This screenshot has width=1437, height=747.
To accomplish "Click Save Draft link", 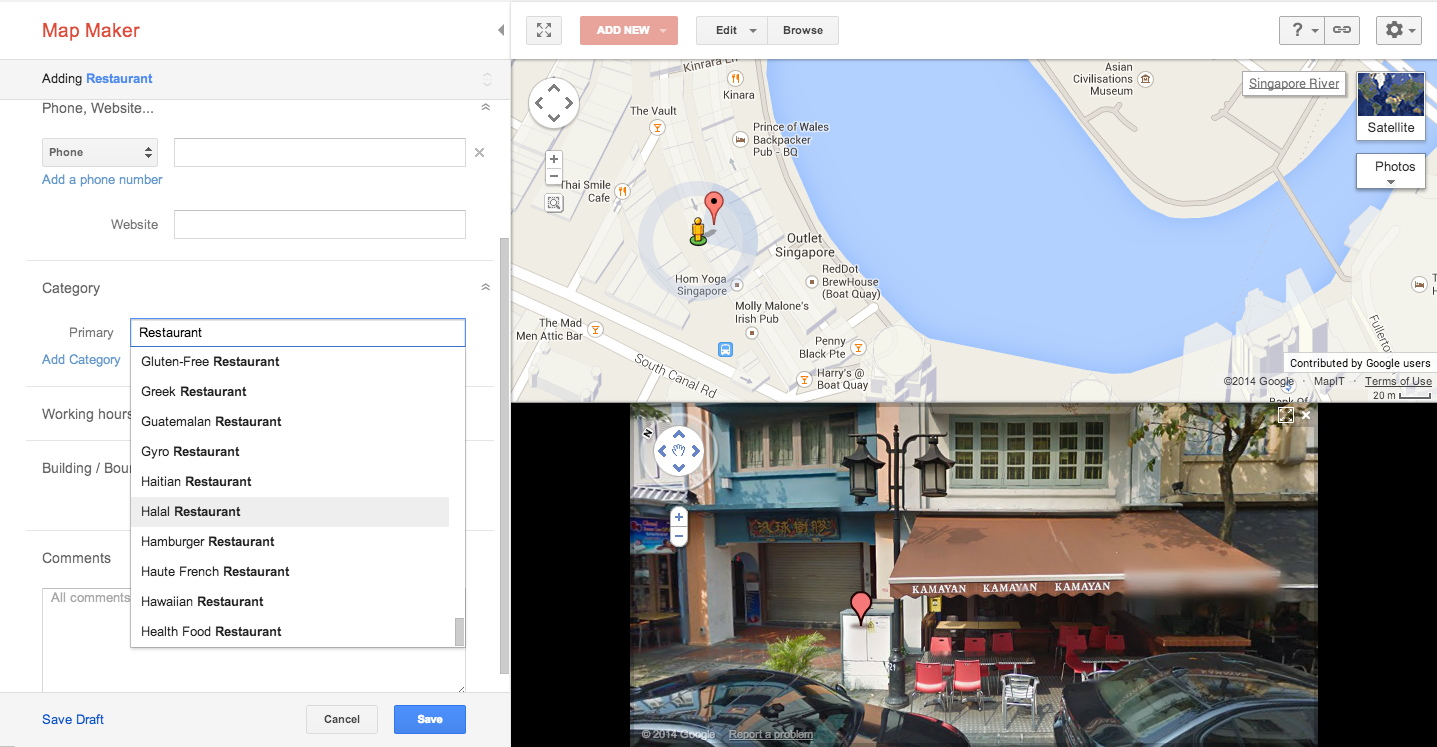I will [x=73, y=719].
